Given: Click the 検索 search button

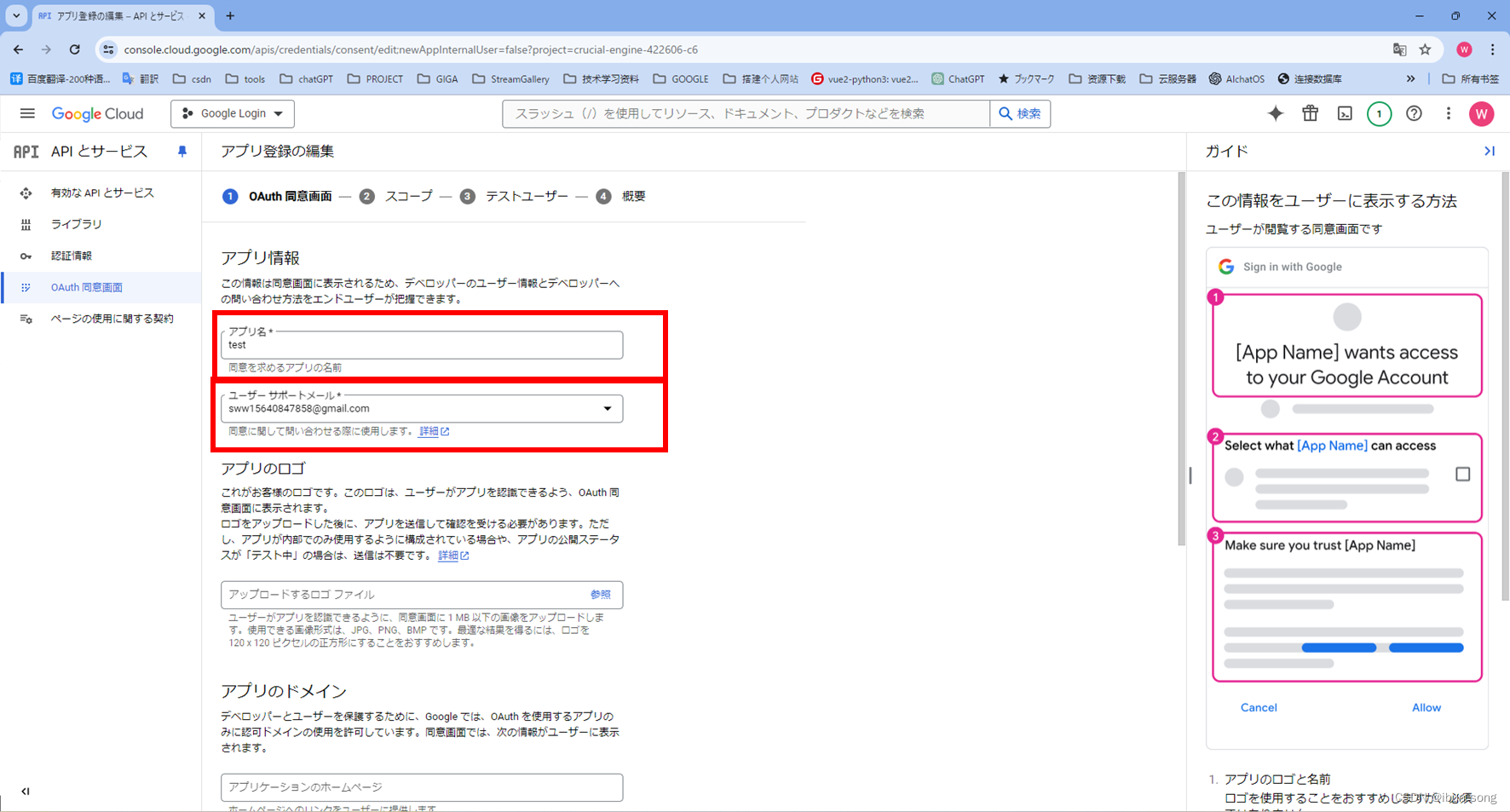Looking at the screenshot, I should (1020, 113).
